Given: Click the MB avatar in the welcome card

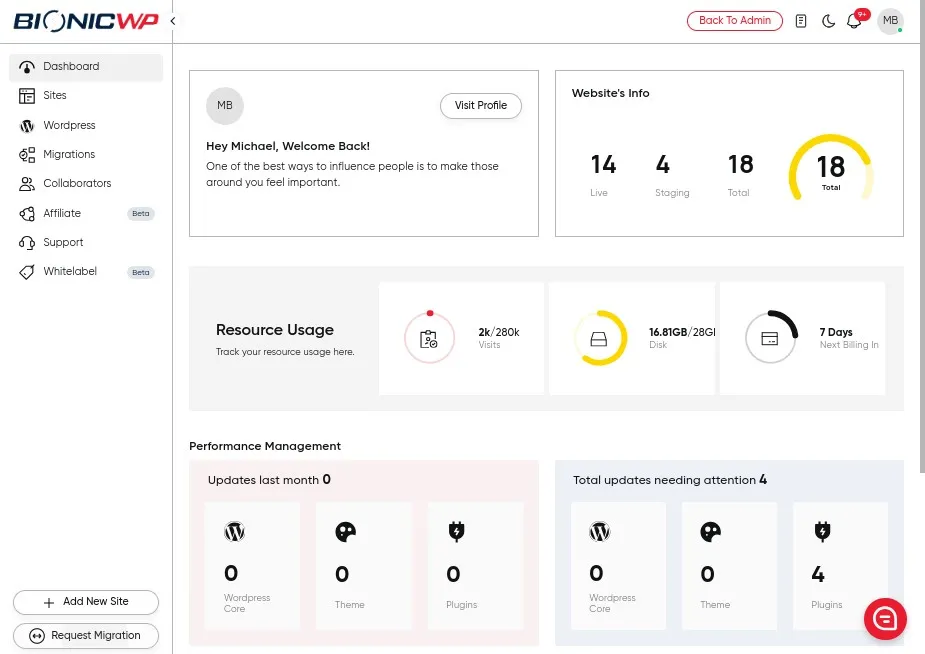Looking at the screenshot, I should click(225, 106).
